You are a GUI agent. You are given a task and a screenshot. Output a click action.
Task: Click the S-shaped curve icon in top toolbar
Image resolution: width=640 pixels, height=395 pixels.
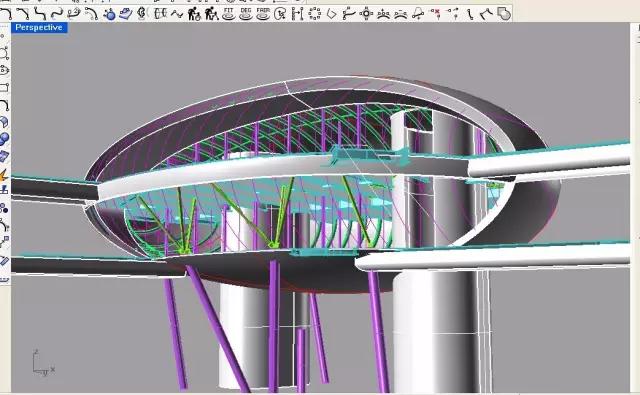(40, 14)
